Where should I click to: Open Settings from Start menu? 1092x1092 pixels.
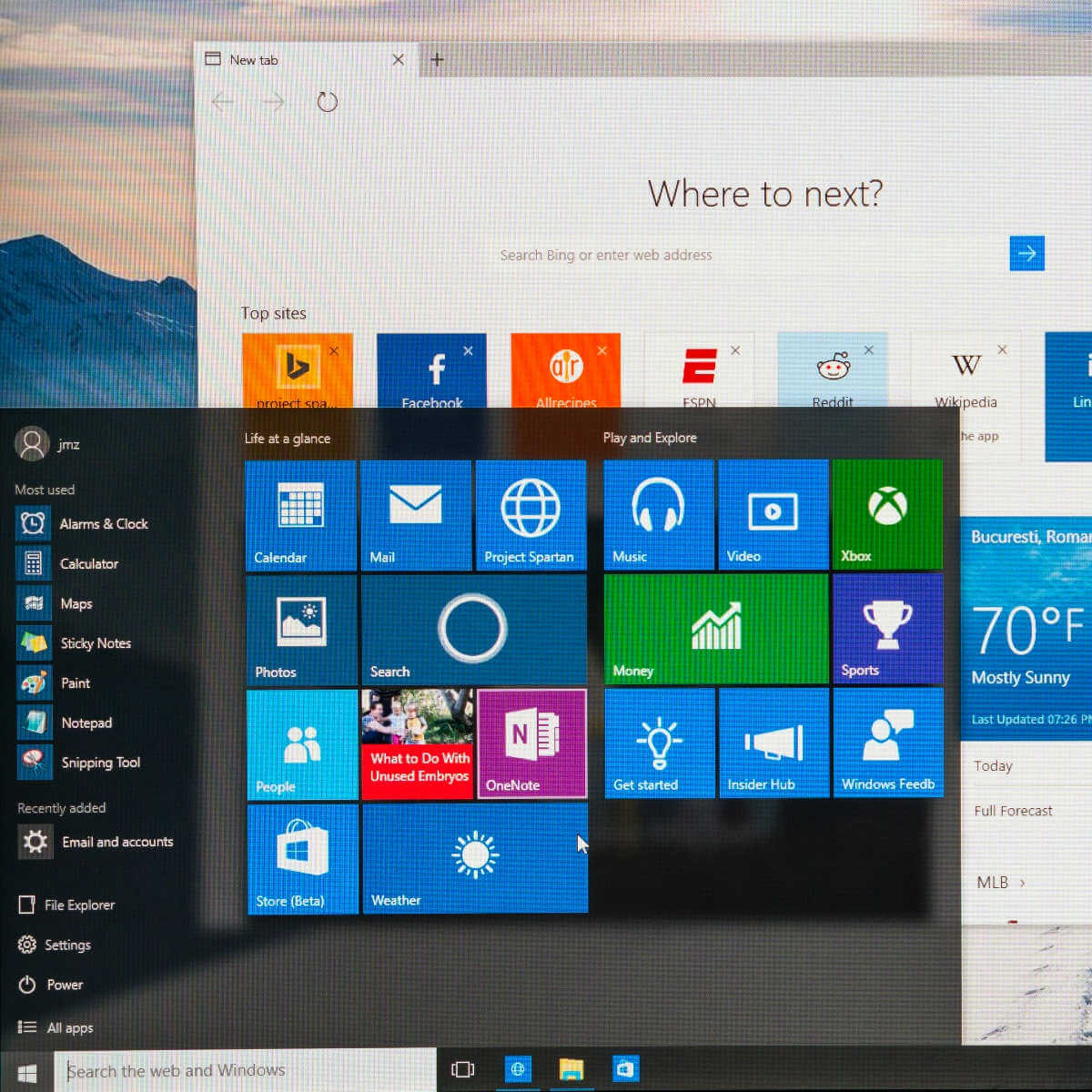pos(56,945)
